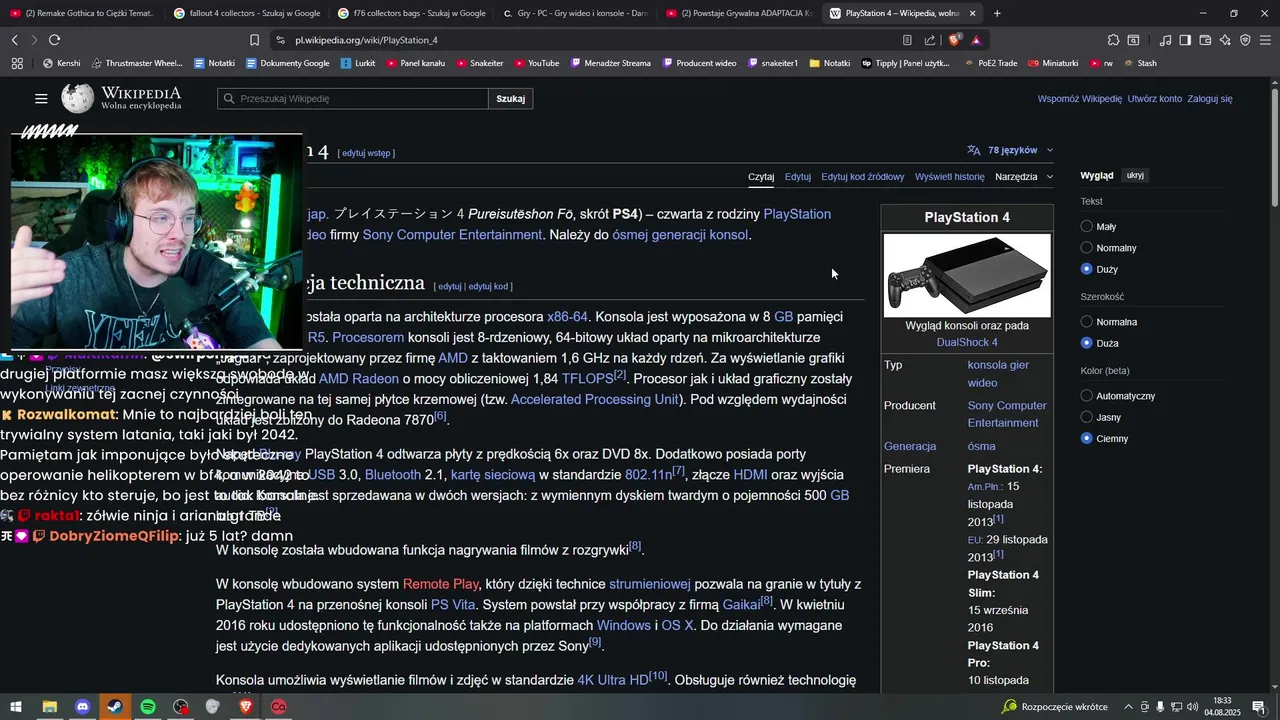Follow the Zaloguj się link

(1210, 99)
